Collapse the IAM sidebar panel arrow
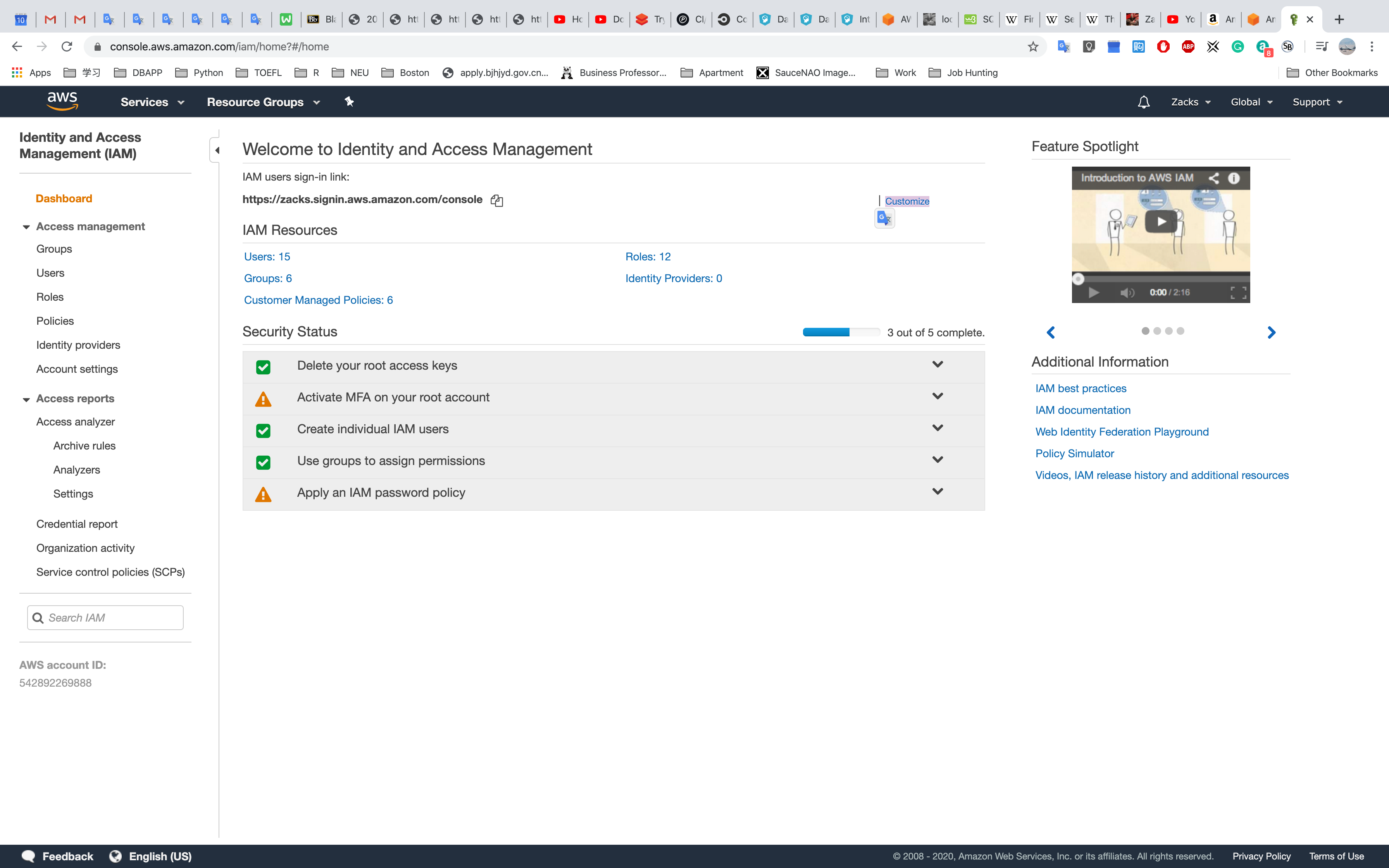 (x=216, y=150)
